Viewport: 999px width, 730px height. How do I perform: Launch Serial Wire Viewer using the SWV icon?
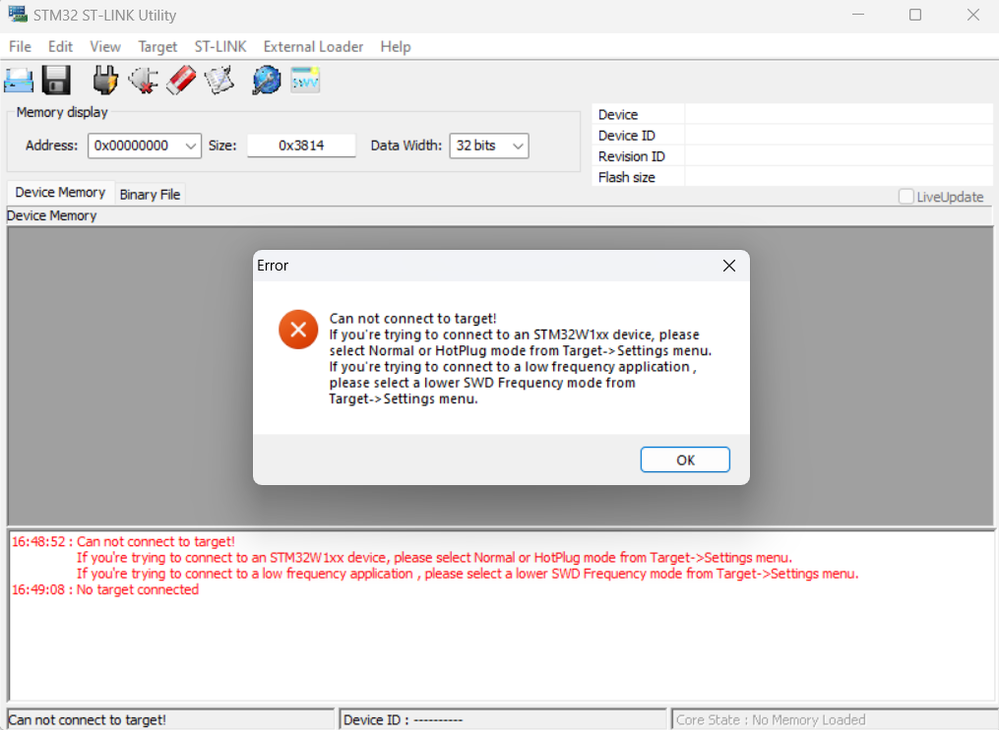(x=304, y=79)
